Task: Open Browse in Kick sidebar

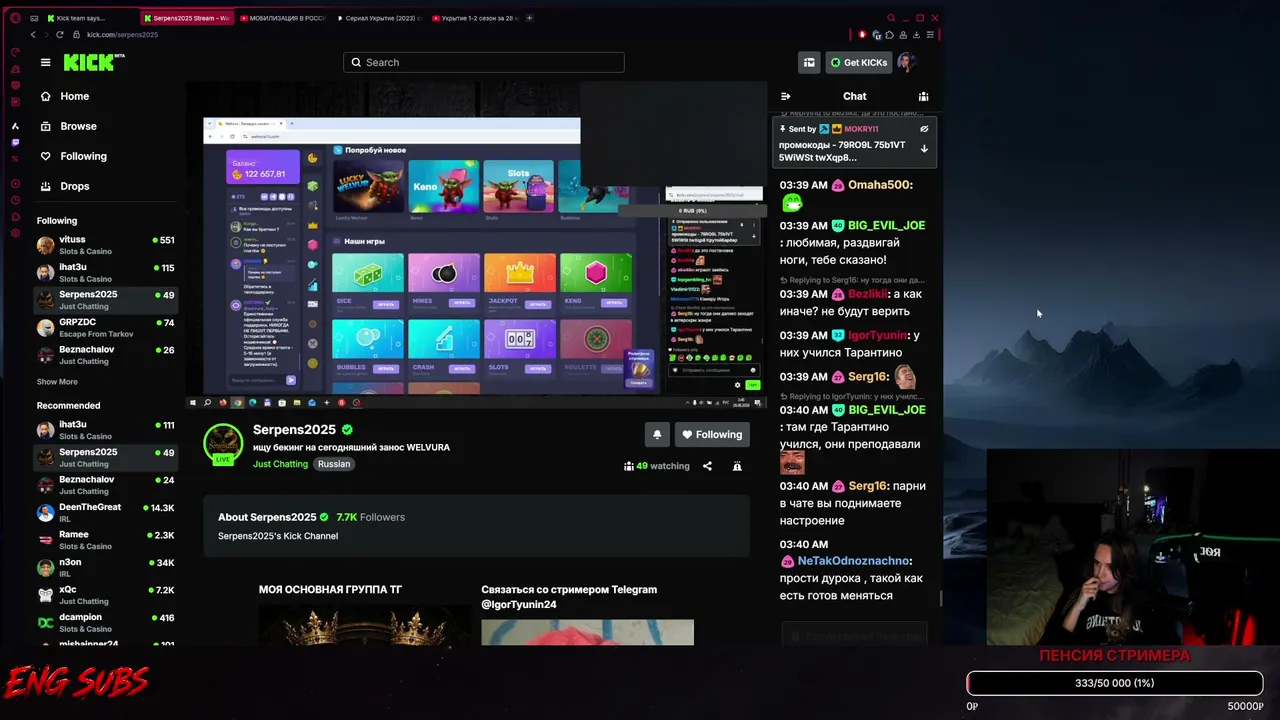Action: pos(69,126)
